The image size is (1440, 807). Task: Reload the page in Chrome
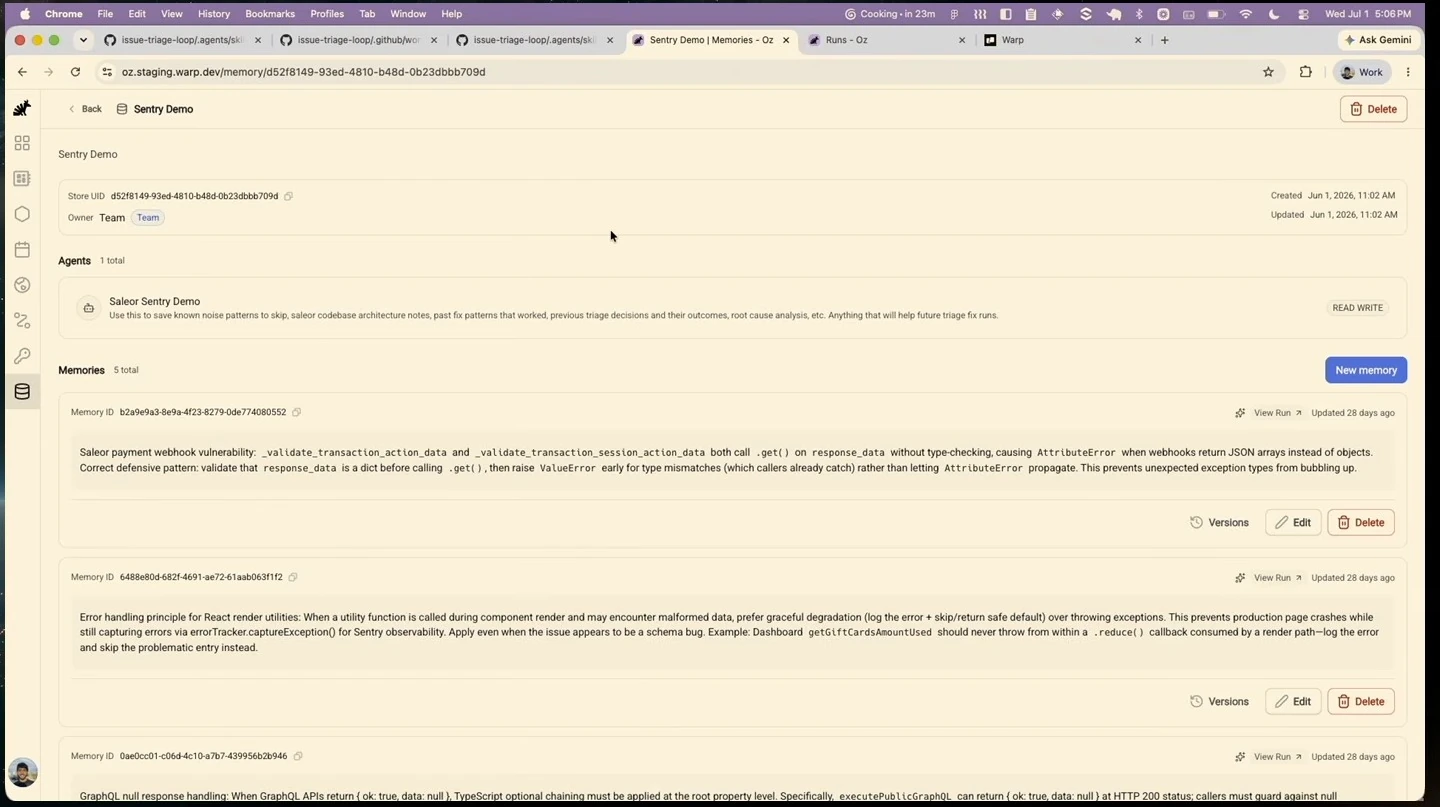pos(75,72)
